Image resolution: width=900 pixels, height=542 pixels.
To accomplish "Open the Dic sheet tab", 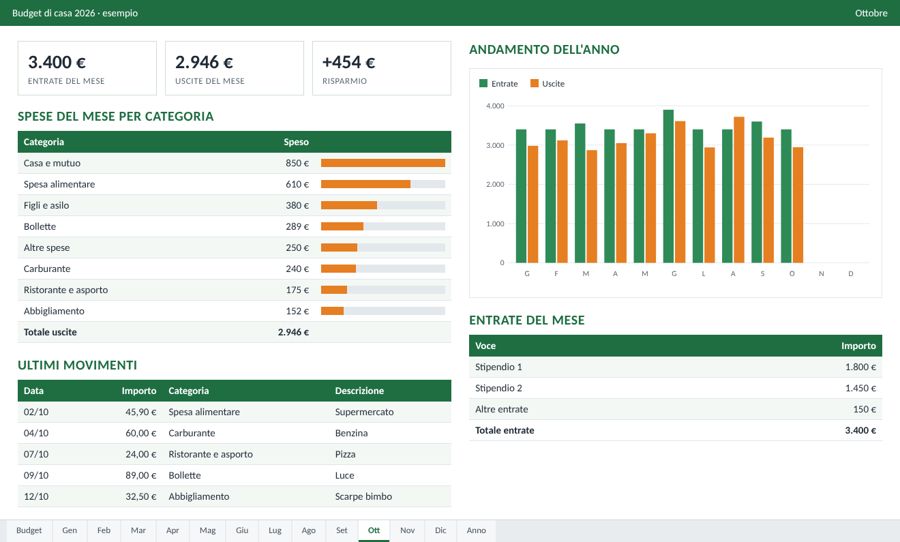I will 441,530.
